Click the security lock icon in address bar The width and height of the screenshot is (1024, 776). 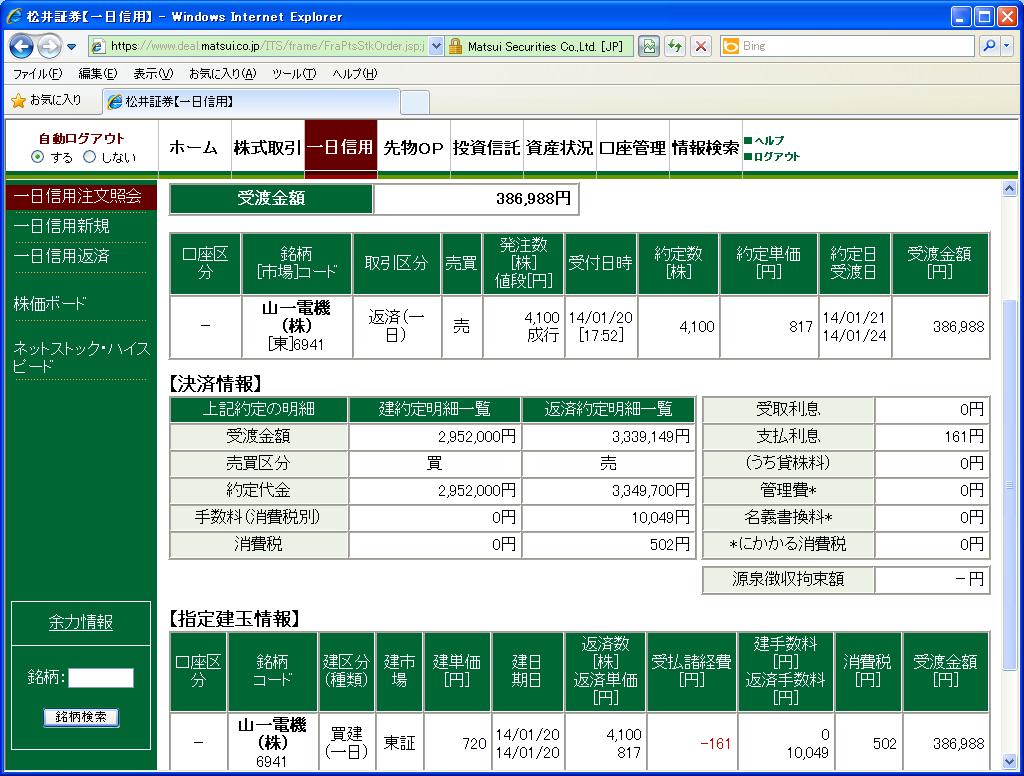click(455, 46)
